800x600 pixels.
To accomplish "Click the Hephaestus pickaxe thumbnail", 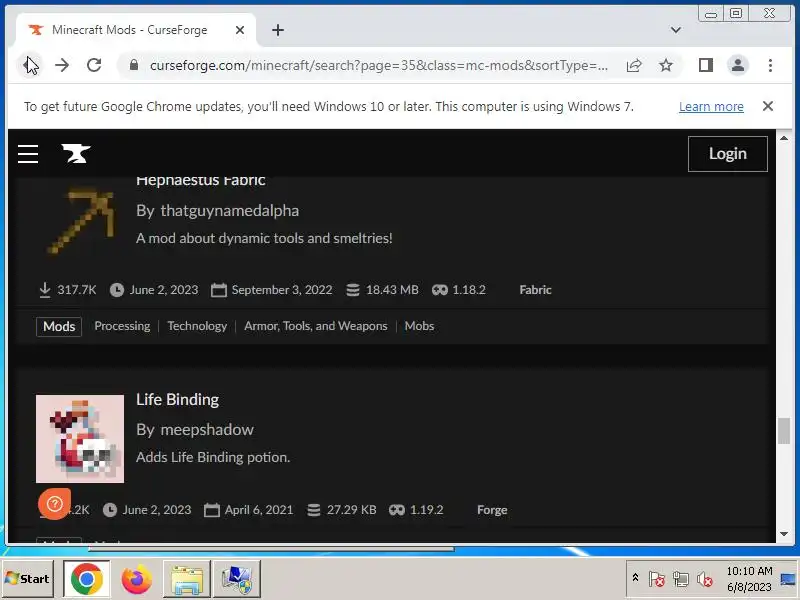I will pos(80,220).
